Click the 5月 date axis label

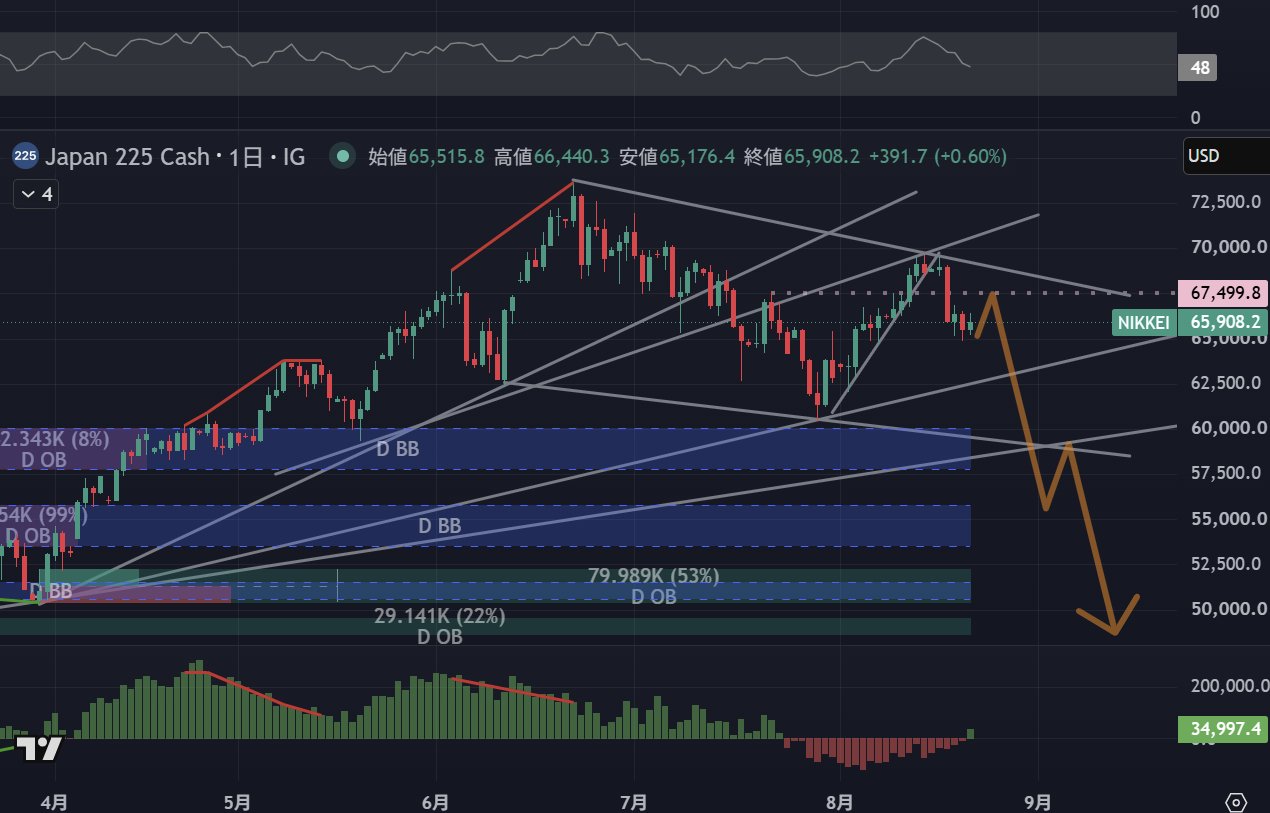click(238, 802)
